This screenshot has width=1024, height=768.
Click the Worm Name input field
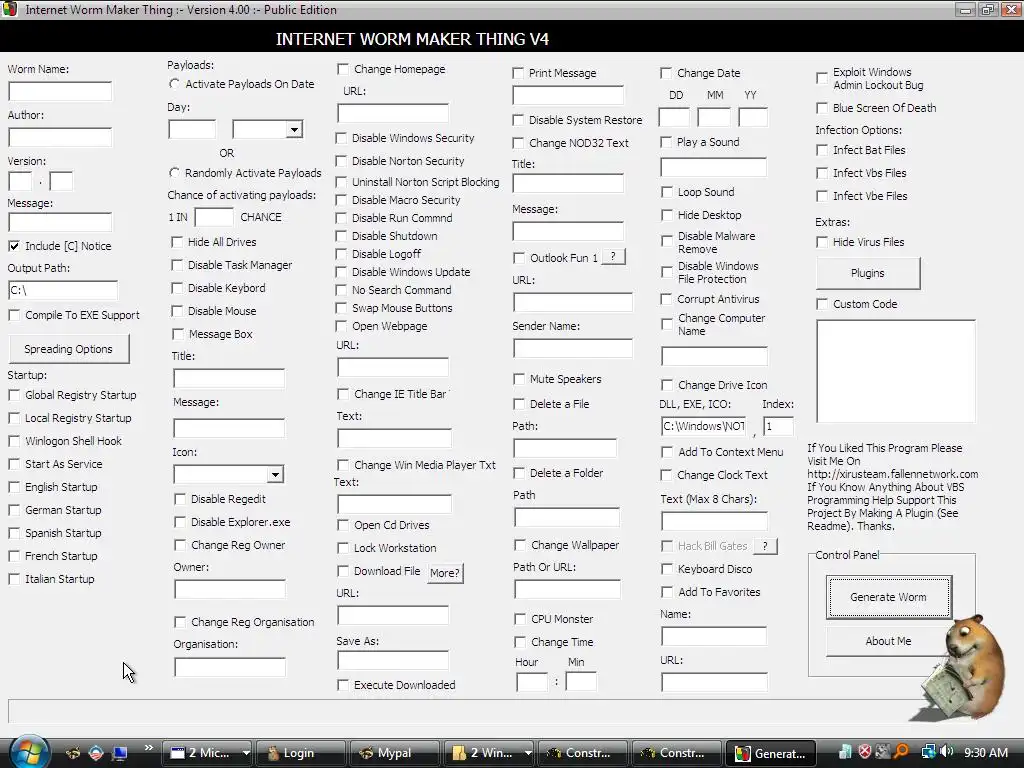click(60, 91)
